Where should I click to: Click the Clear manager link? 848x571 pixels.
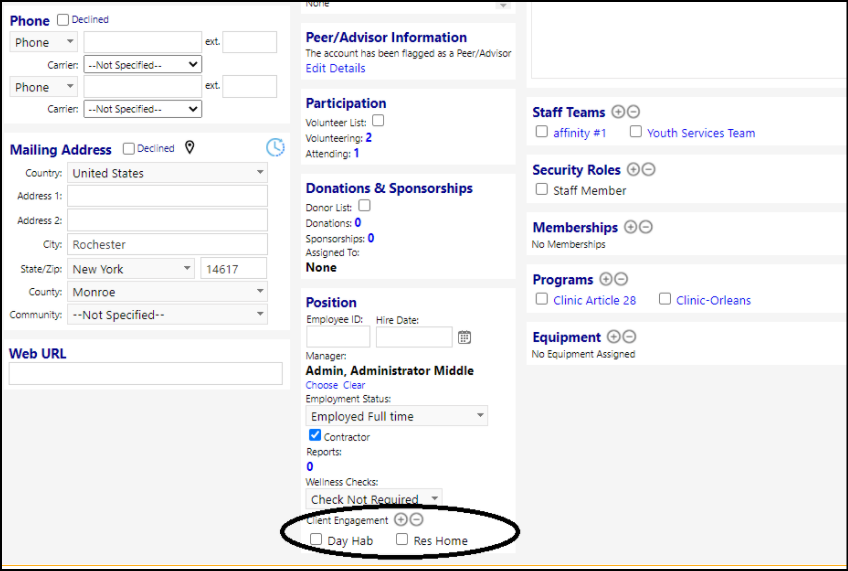pyautogui.click(x=354, y=385)
